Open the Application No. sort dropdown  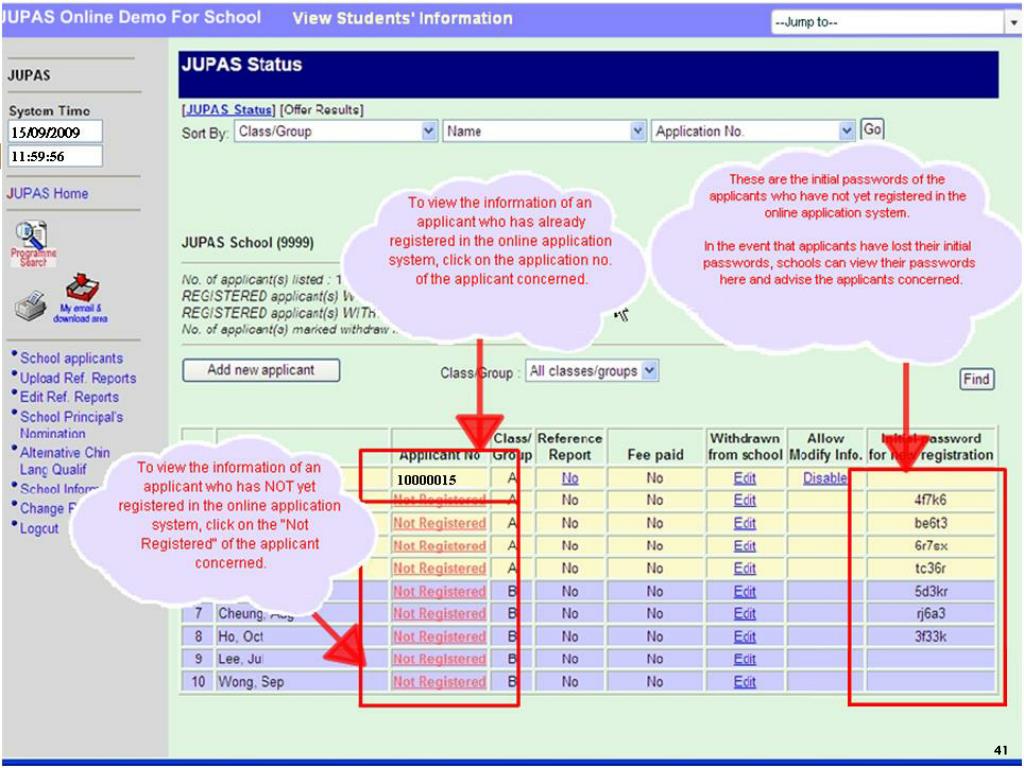point(753,131)
